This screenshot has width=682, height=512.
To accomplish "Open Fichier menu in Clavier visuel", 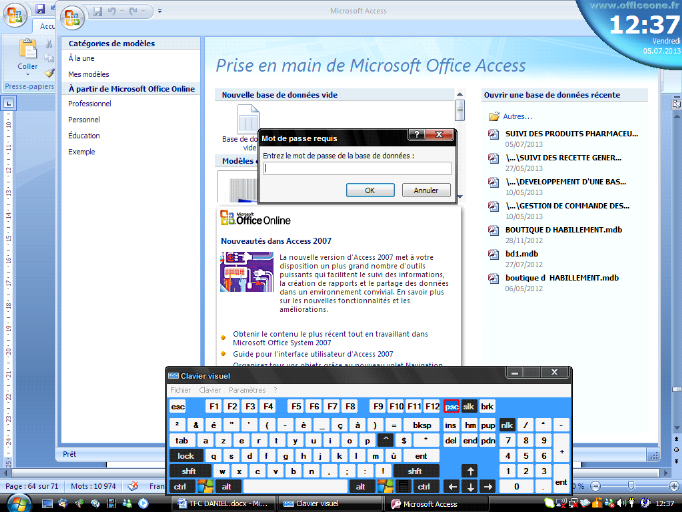I will point(180,390).
